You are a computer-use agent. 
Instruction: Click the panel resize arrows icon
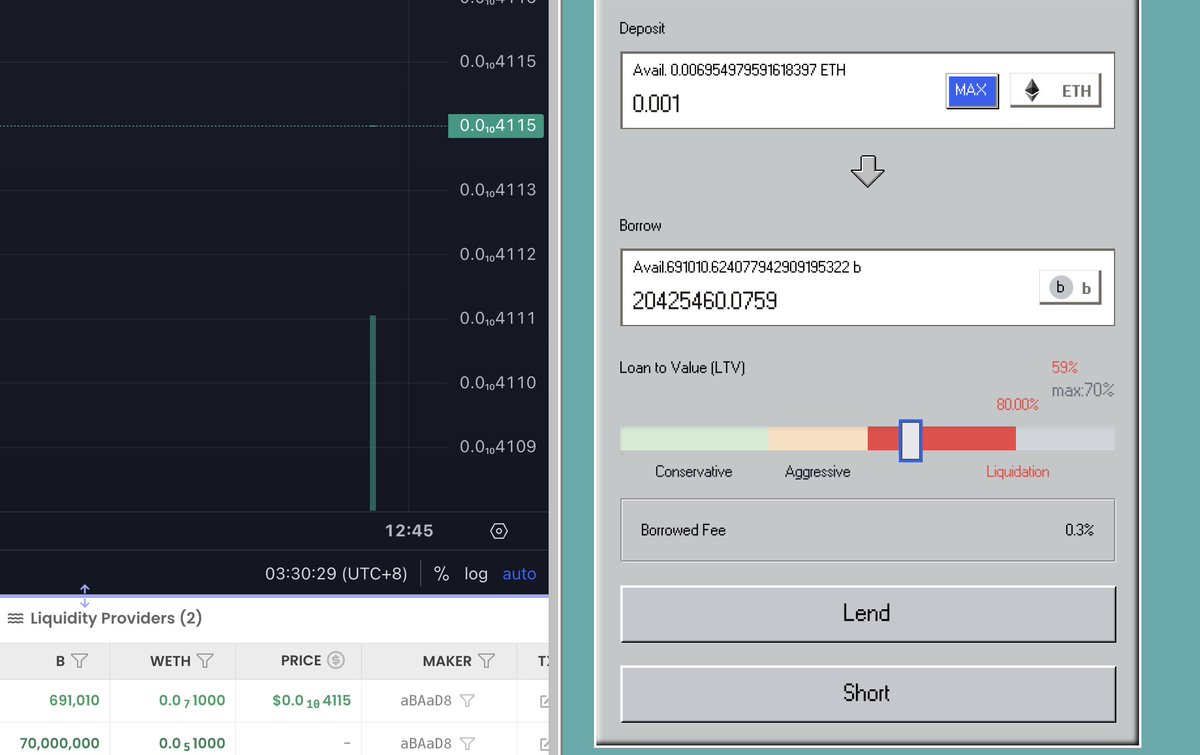click(85, 596)
